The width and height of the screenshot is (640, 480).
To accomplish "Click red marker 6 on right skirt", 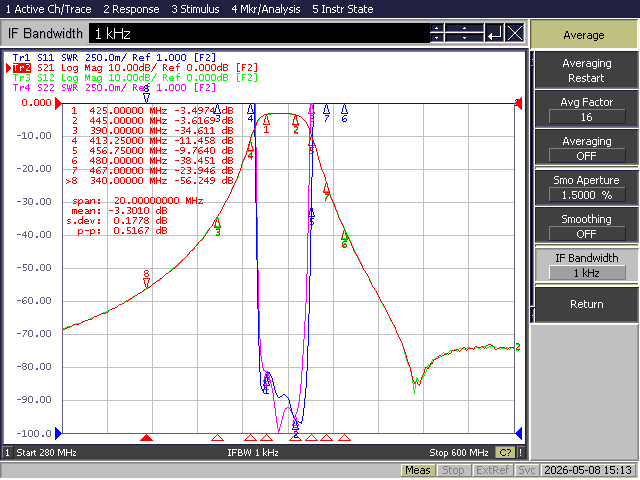I will coord(344,239).
